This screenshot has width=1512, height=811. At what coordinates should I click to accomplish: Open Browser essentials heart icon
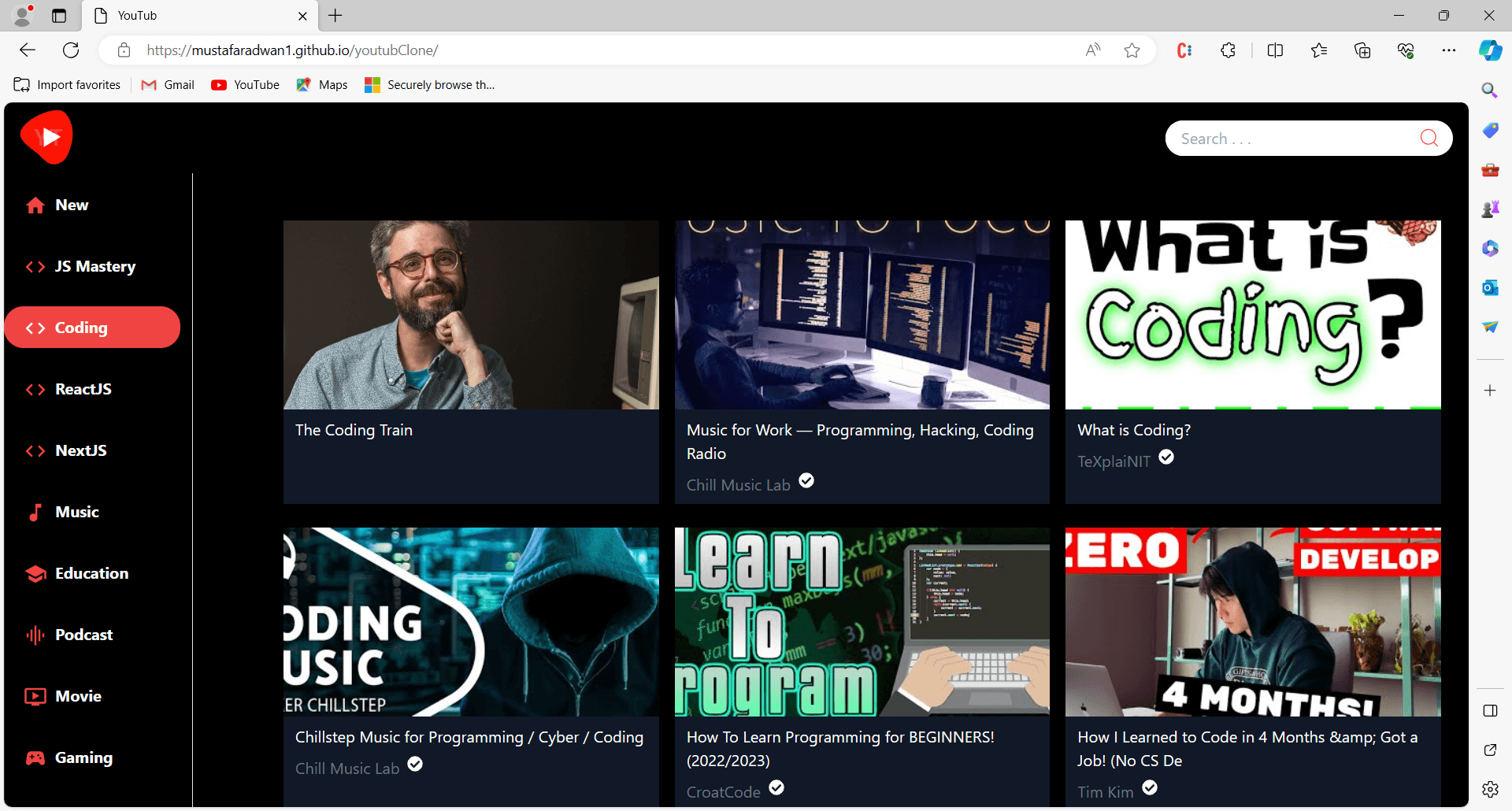(1406, 50)
